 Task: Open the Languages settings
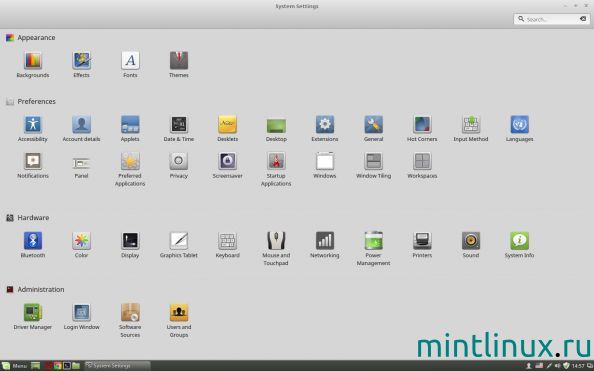pos(519,128)
